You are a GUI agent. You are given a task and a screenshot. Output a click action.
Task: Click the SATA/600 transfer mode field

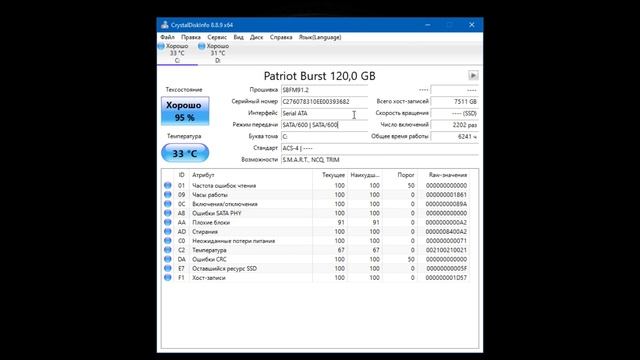pos(324,125)
